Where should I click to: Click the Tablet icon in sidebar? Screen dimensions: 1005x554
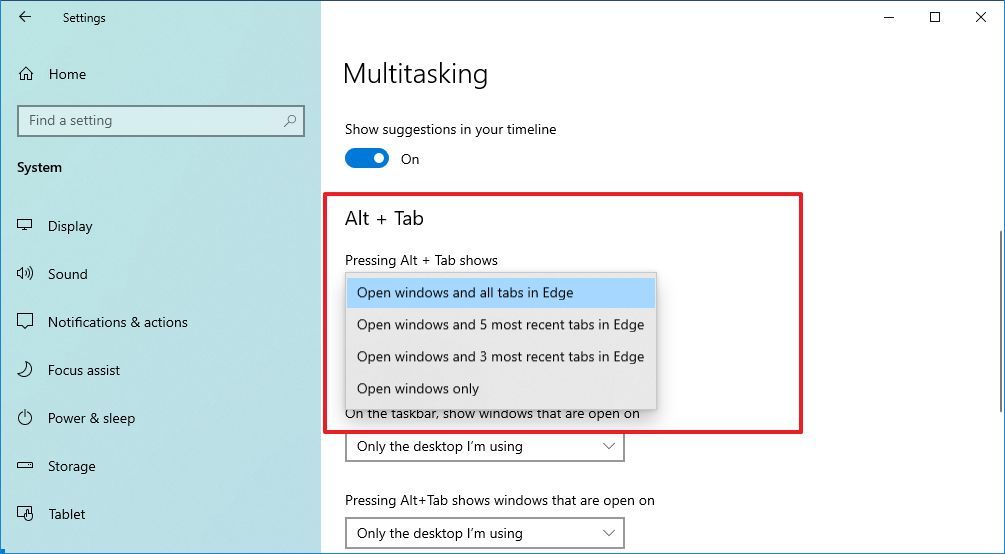click(x=26, y=514)
